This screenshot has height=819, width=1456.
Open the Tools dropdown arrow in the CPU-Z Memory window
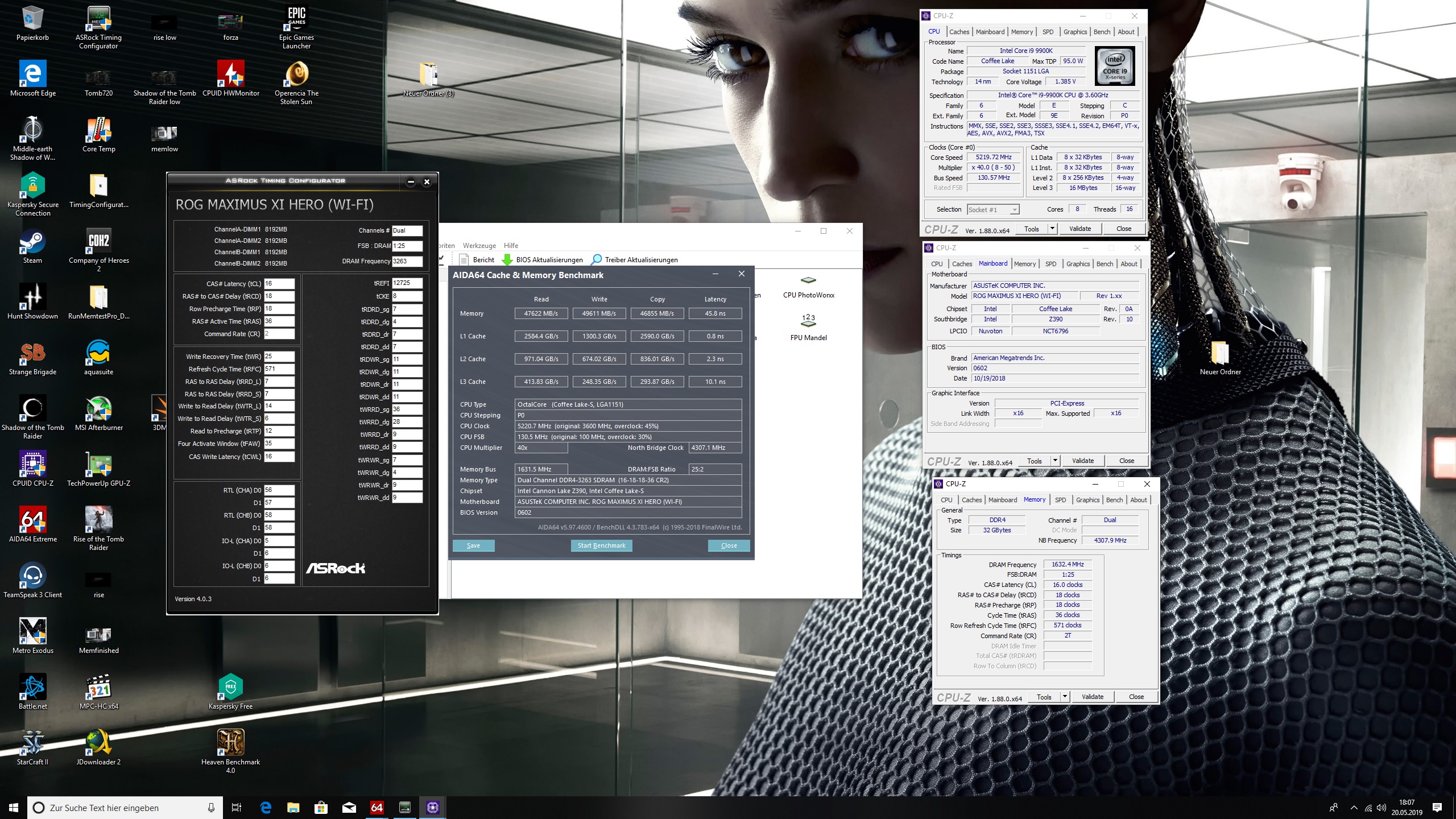(1065, 697)
